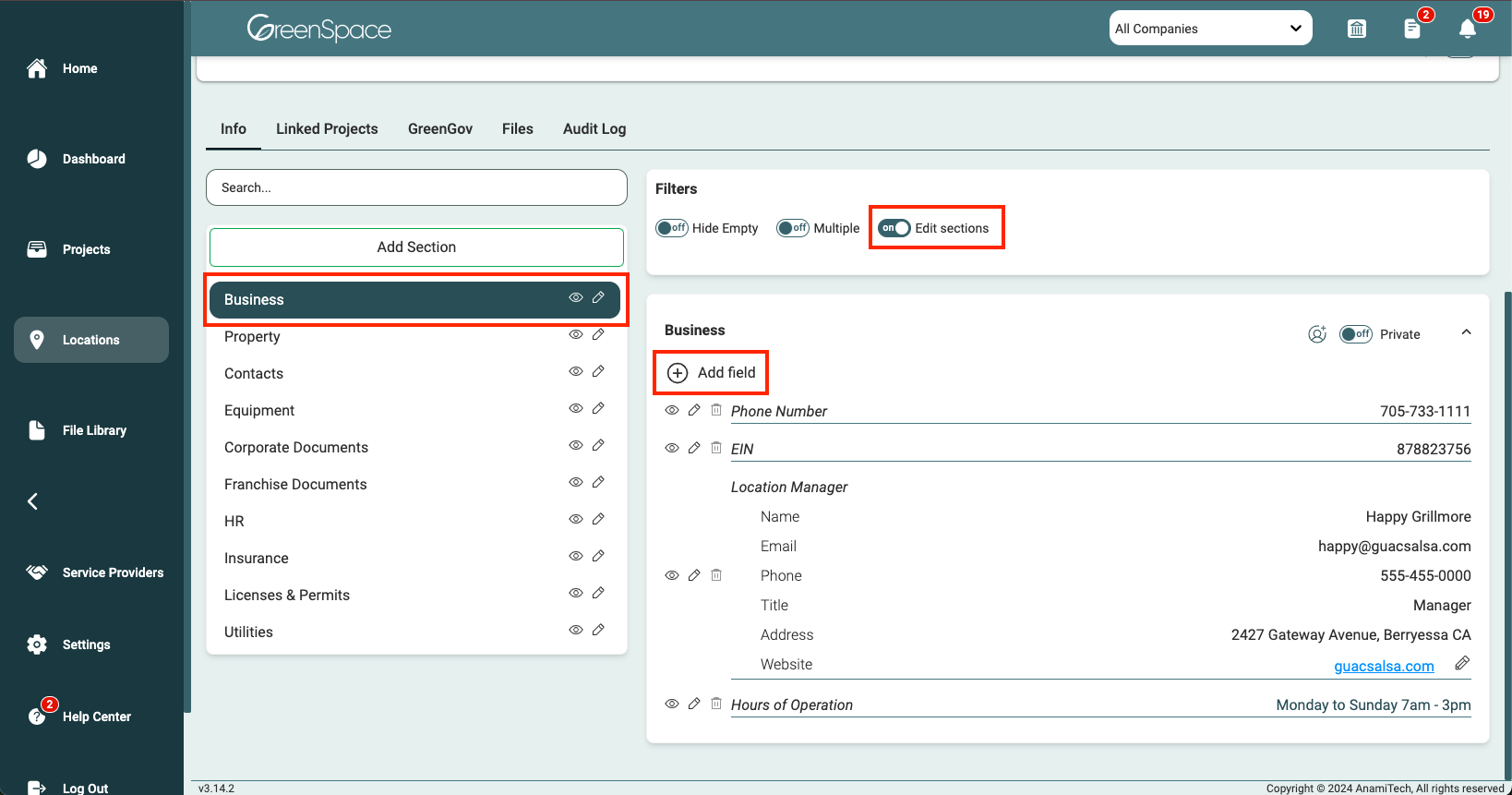The height and width of the screenshot is (795, 1512).
Task: Delete the EIN field trash icon
Action: (716, 448)
